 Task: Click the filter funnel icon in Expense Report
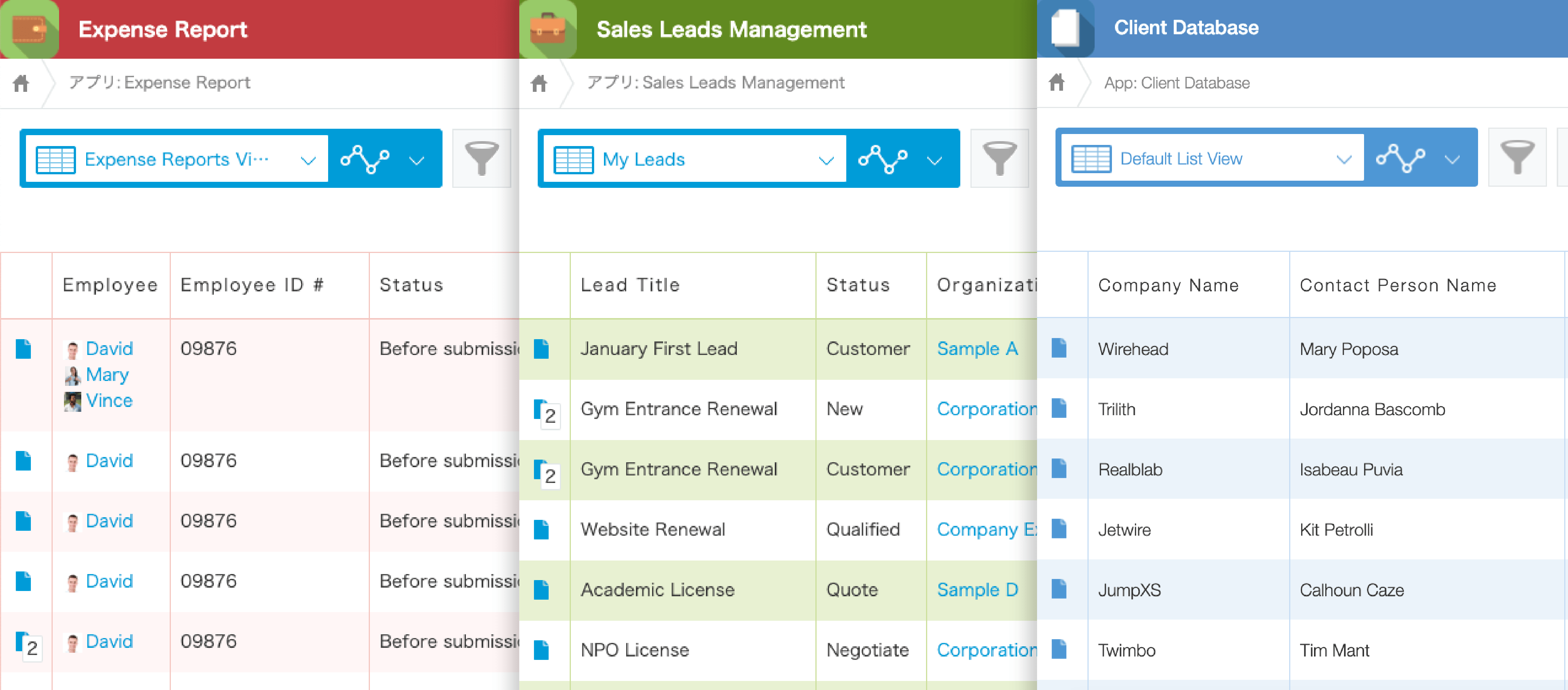tap(482, 158)
